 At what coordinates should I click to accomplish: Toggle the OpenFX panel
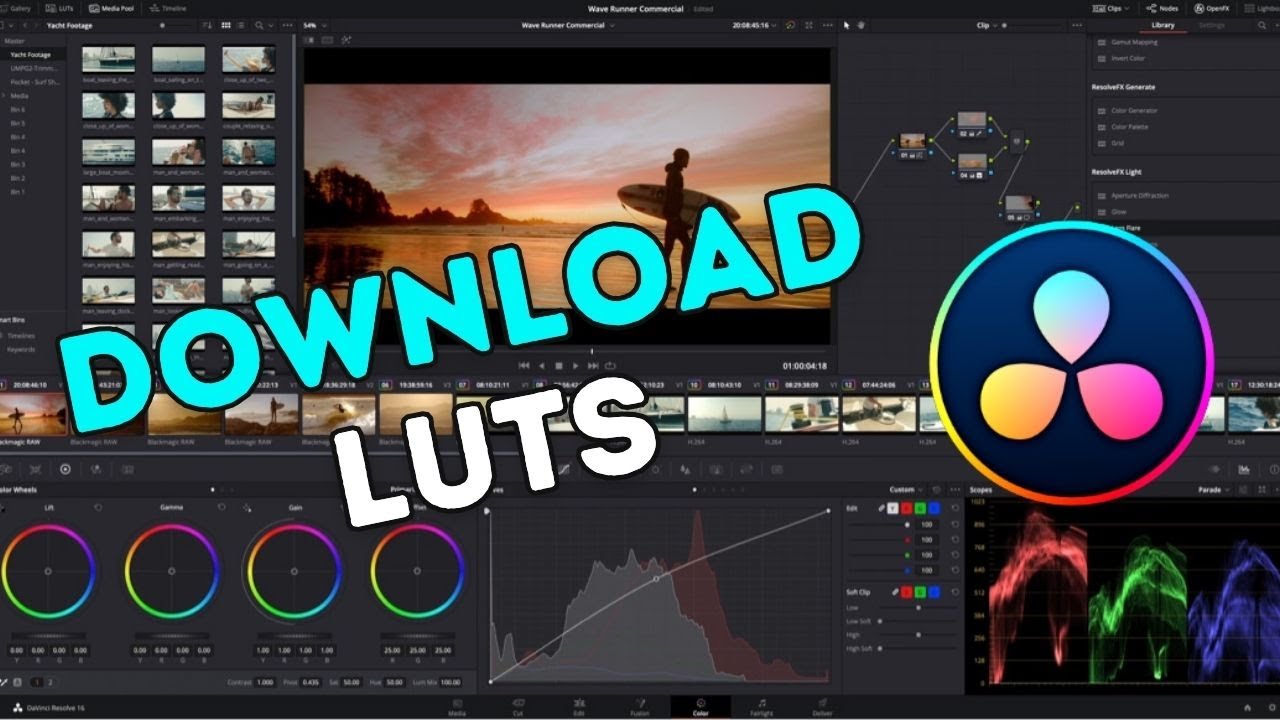click(1212, 8)
